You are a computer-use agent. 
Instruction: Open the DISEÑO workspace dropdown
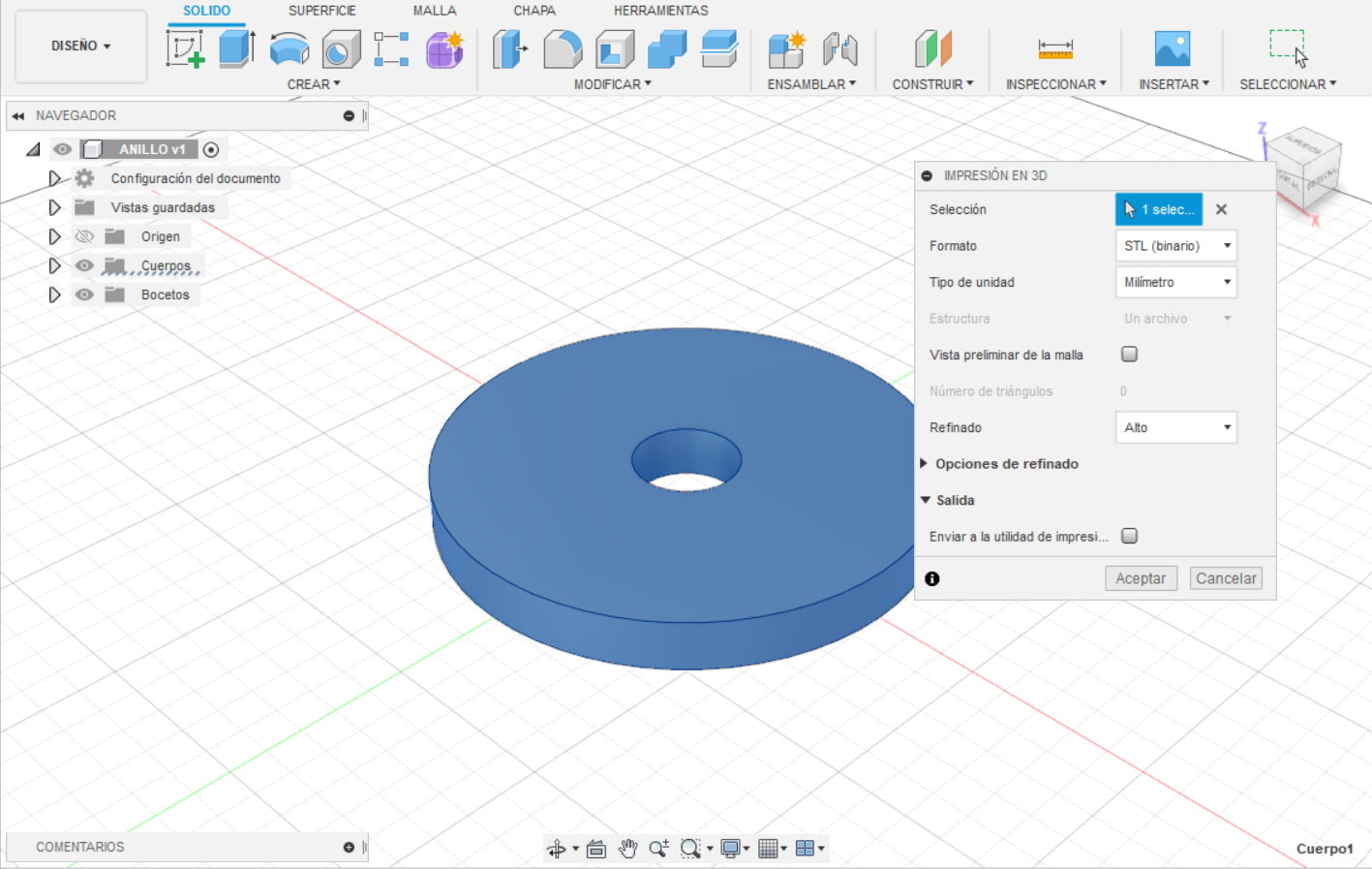[81, 46]
